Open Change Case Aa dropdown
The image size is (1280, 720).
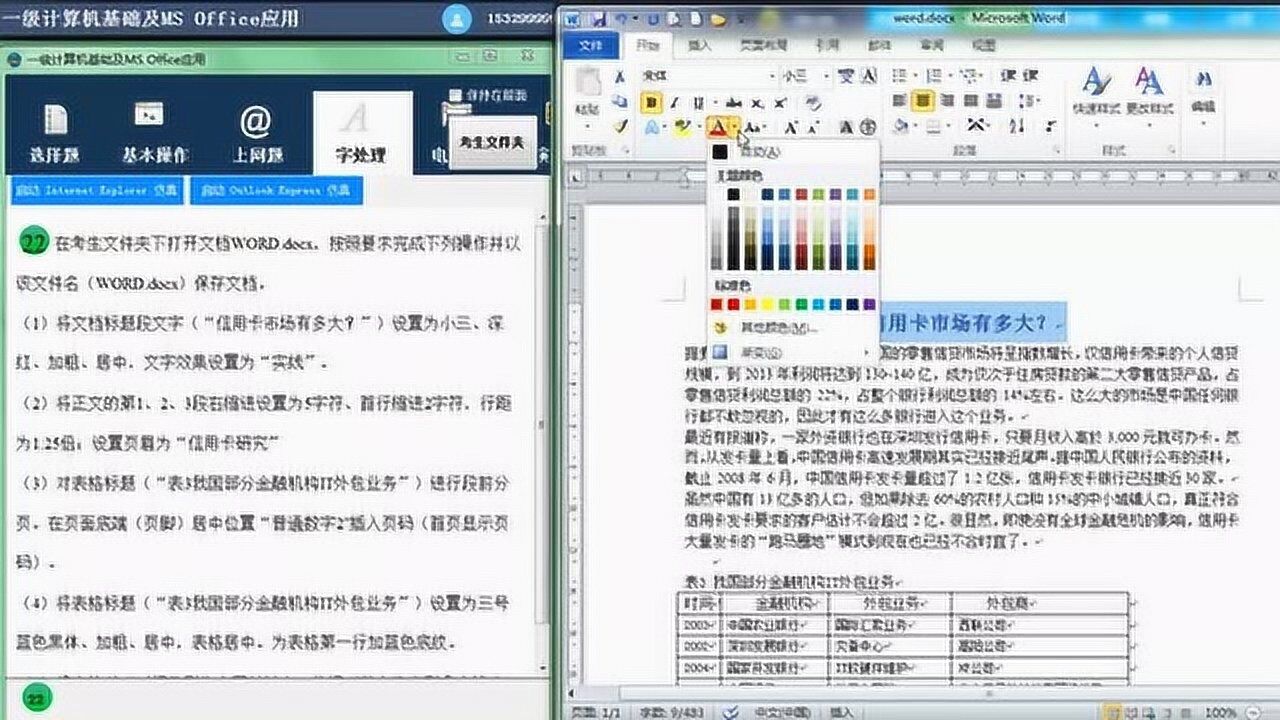click(x=755, y=126)
